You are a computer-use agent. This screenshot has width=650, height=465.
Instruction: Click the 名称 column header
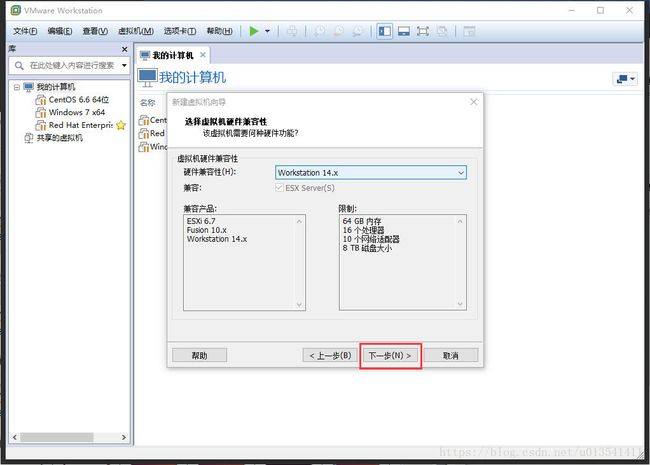click(x=148, y=103)
